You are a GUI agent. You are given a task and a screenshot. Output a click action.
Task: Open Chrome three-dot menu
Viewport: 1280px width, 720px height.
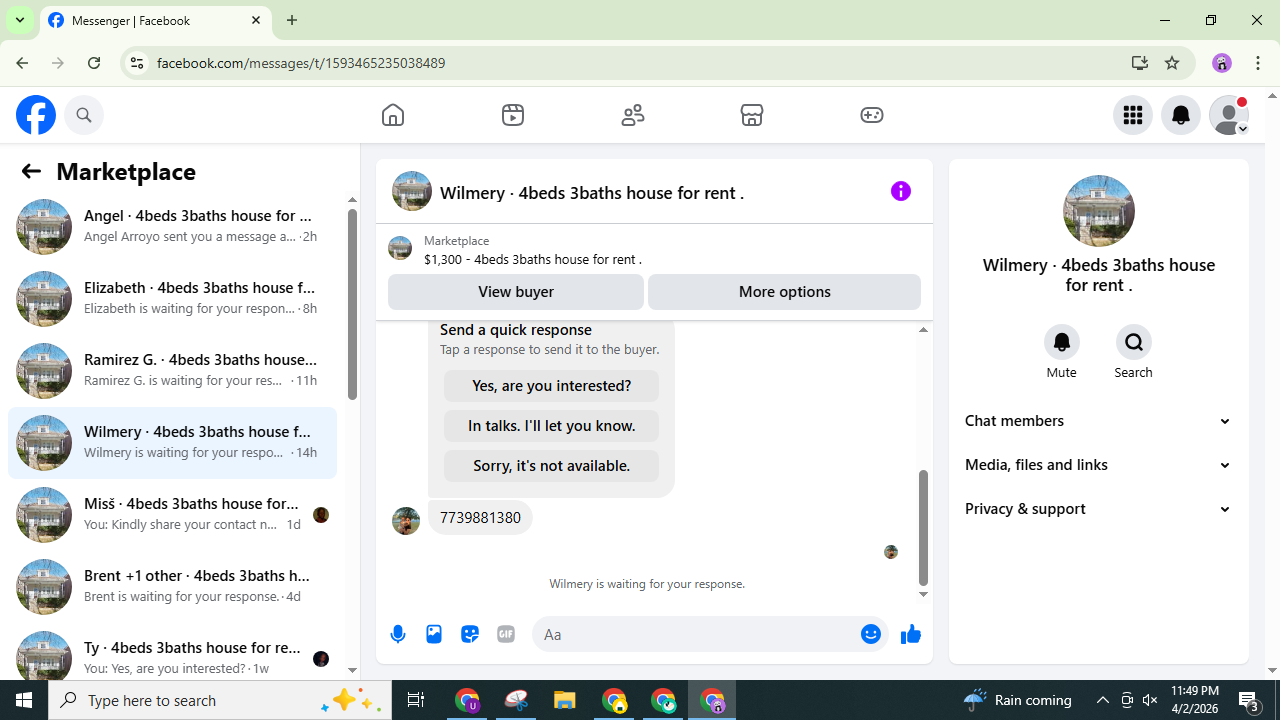pyautogui.click(x=1258, y=63)
